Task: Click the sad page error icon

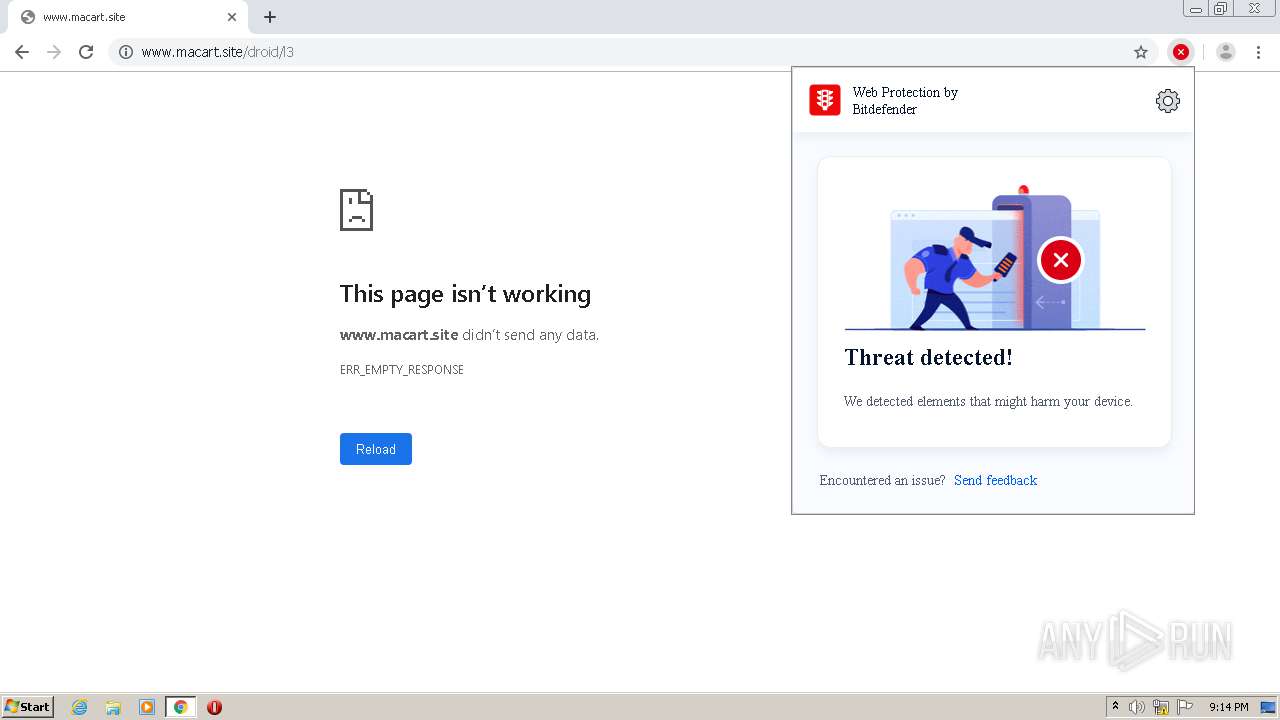Action: [x=356, y=210]
